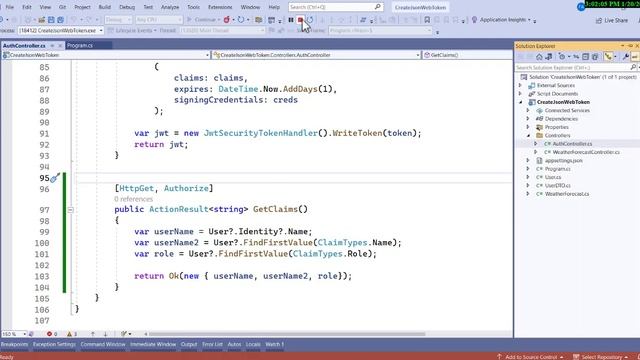Select Connected Services node

tap(567, 111)
